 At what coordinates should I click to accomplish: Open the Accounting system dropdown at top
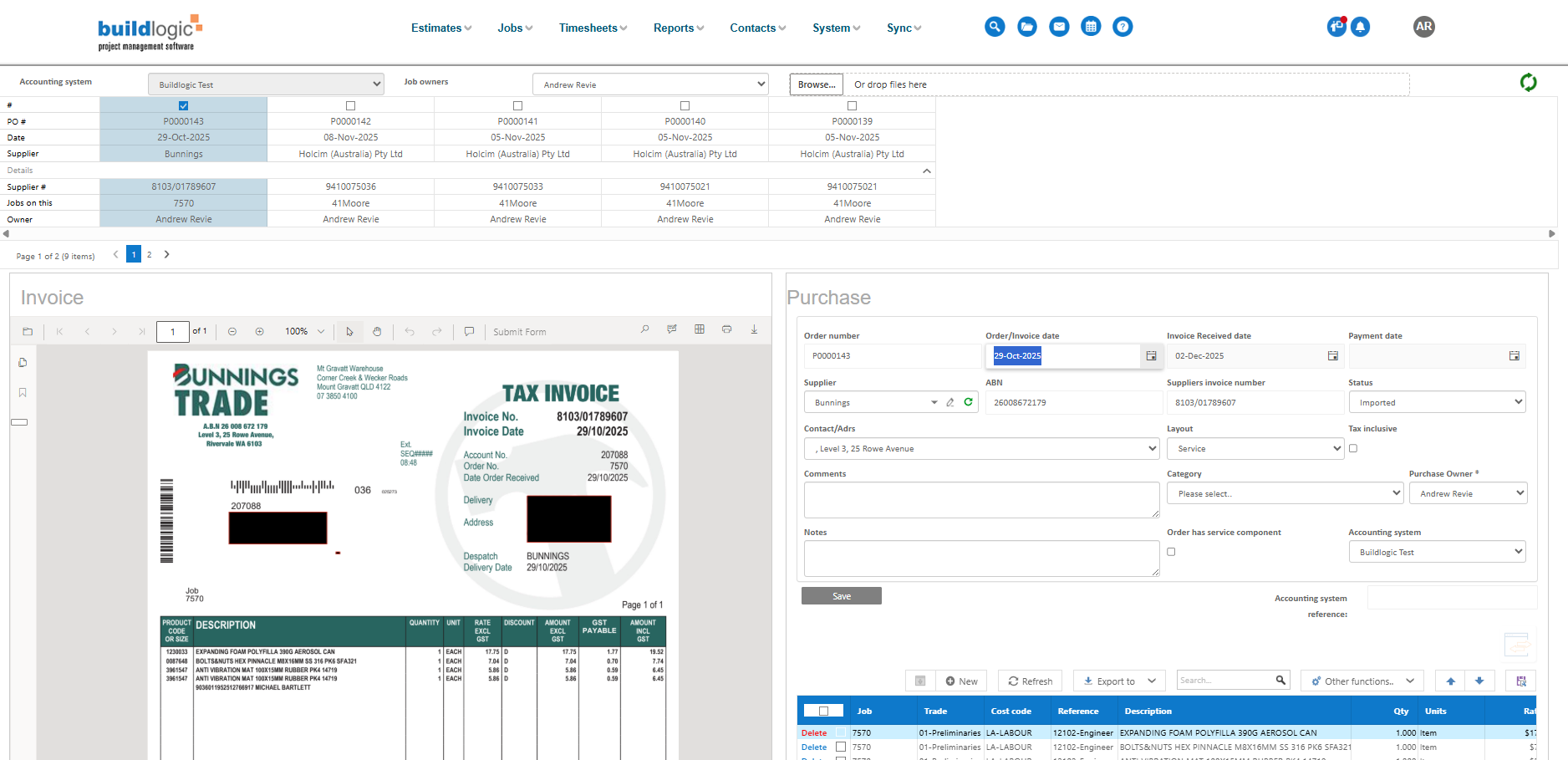coord(266,84)
